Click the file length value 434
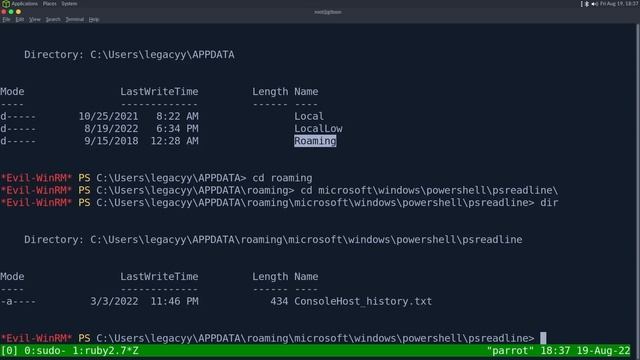 (x=279, y=301)
